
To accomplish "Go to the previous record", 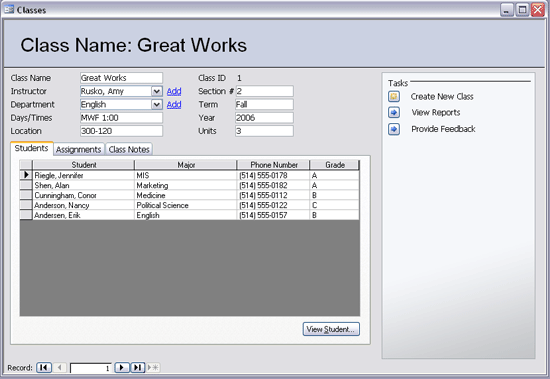I will click(60, 367).
